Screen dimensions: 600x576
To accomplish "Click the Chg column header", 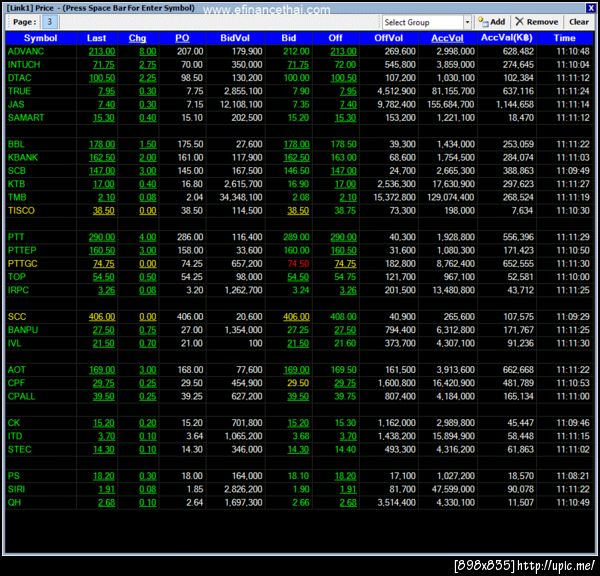I will pyautogui.click(x=137, y=38).
